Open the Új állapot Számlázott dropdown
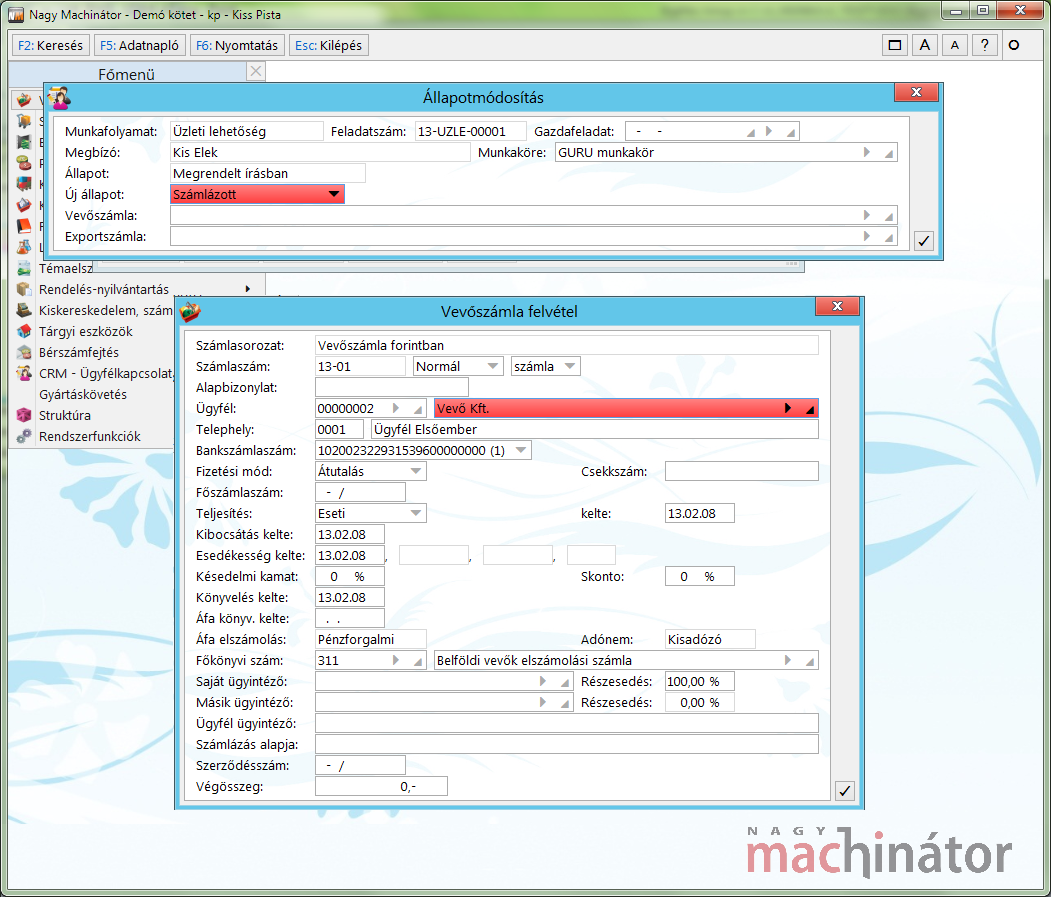Screen dimensions: 1051x897 click(x=333, y=194)
